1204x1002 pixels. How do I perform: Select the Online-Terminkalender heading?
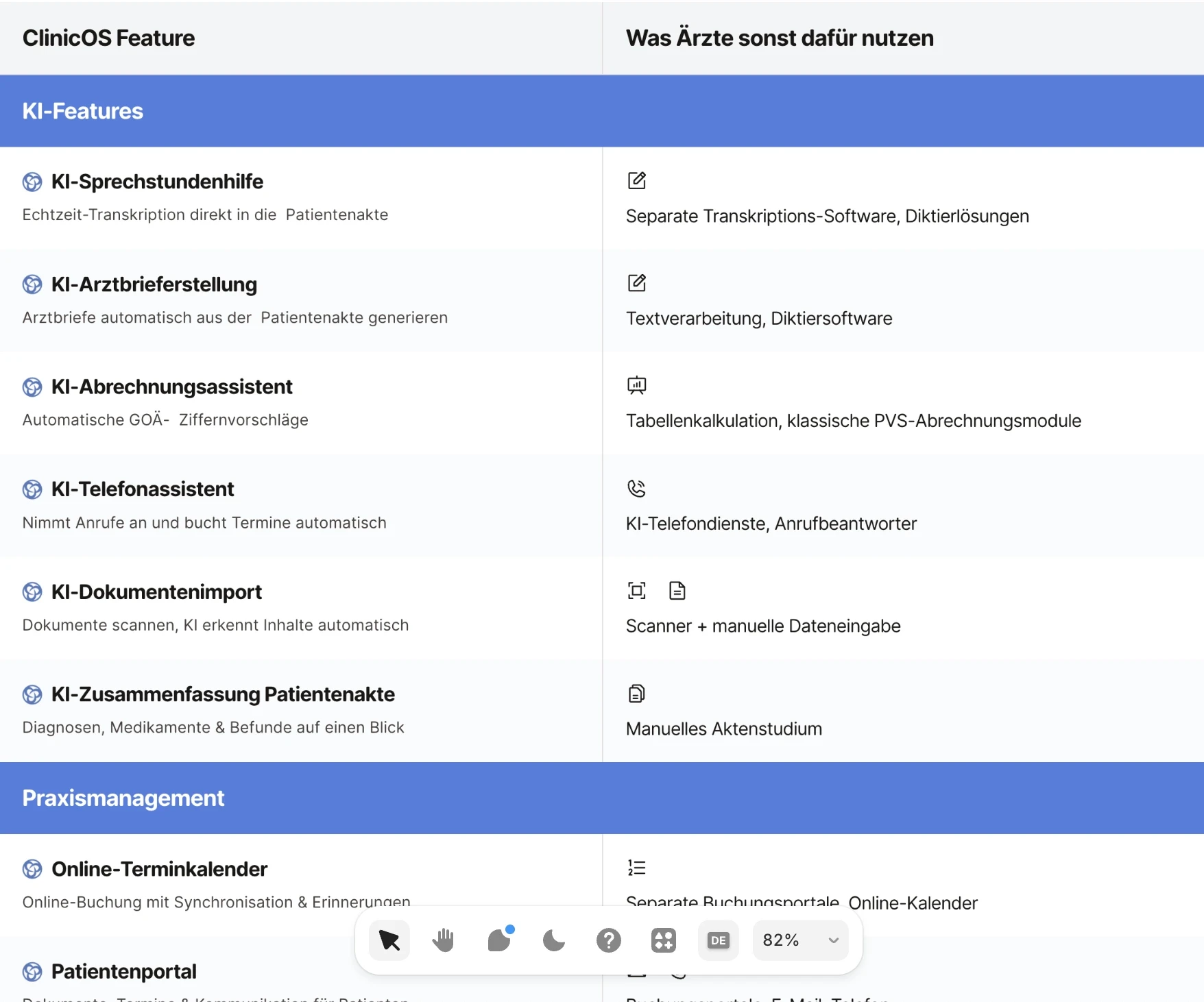pos(159,869)
